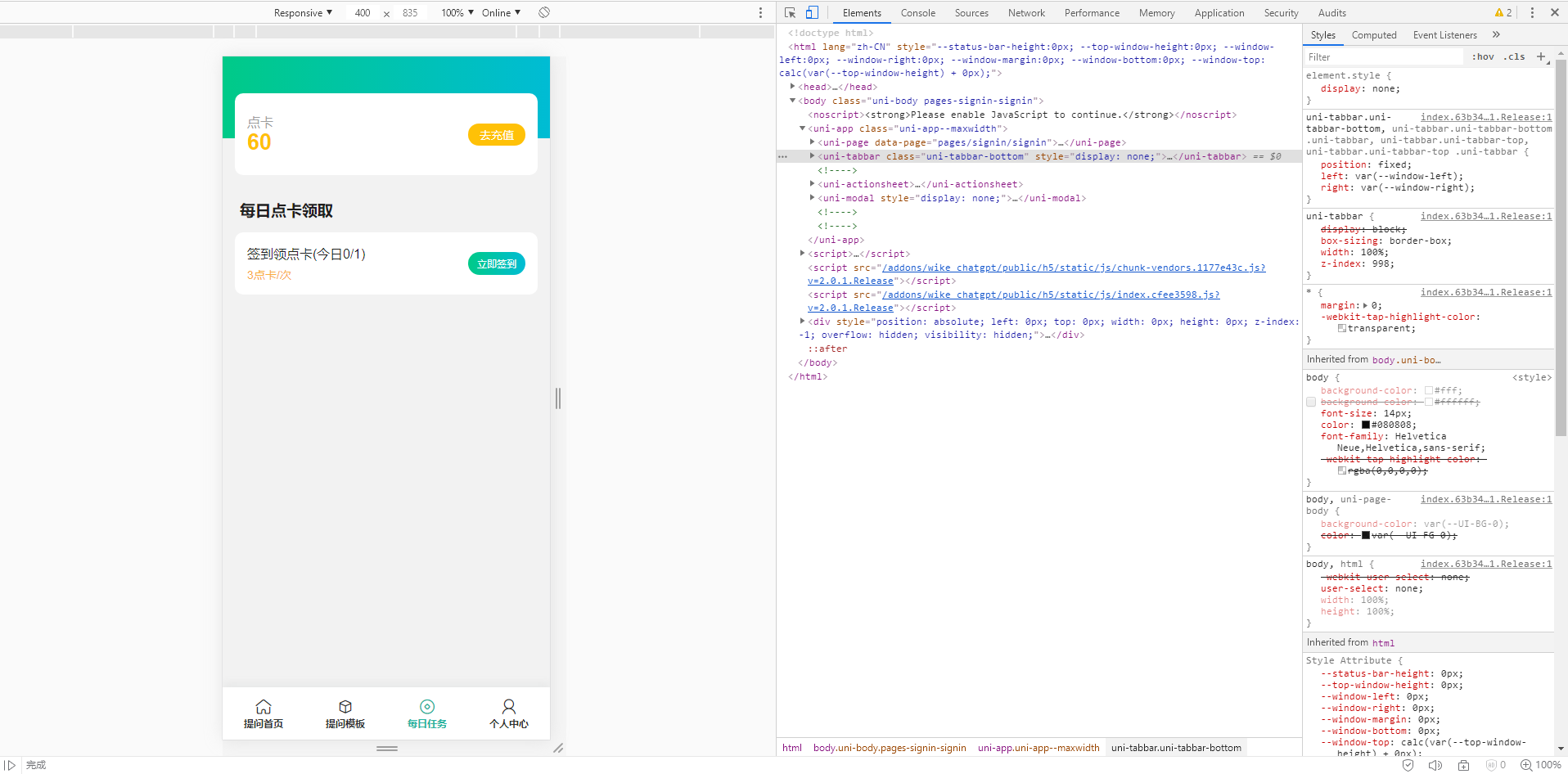Click the viewport height input field
Image resolution: width=1568 pixels, height=774 pixels.
[410, 12]
